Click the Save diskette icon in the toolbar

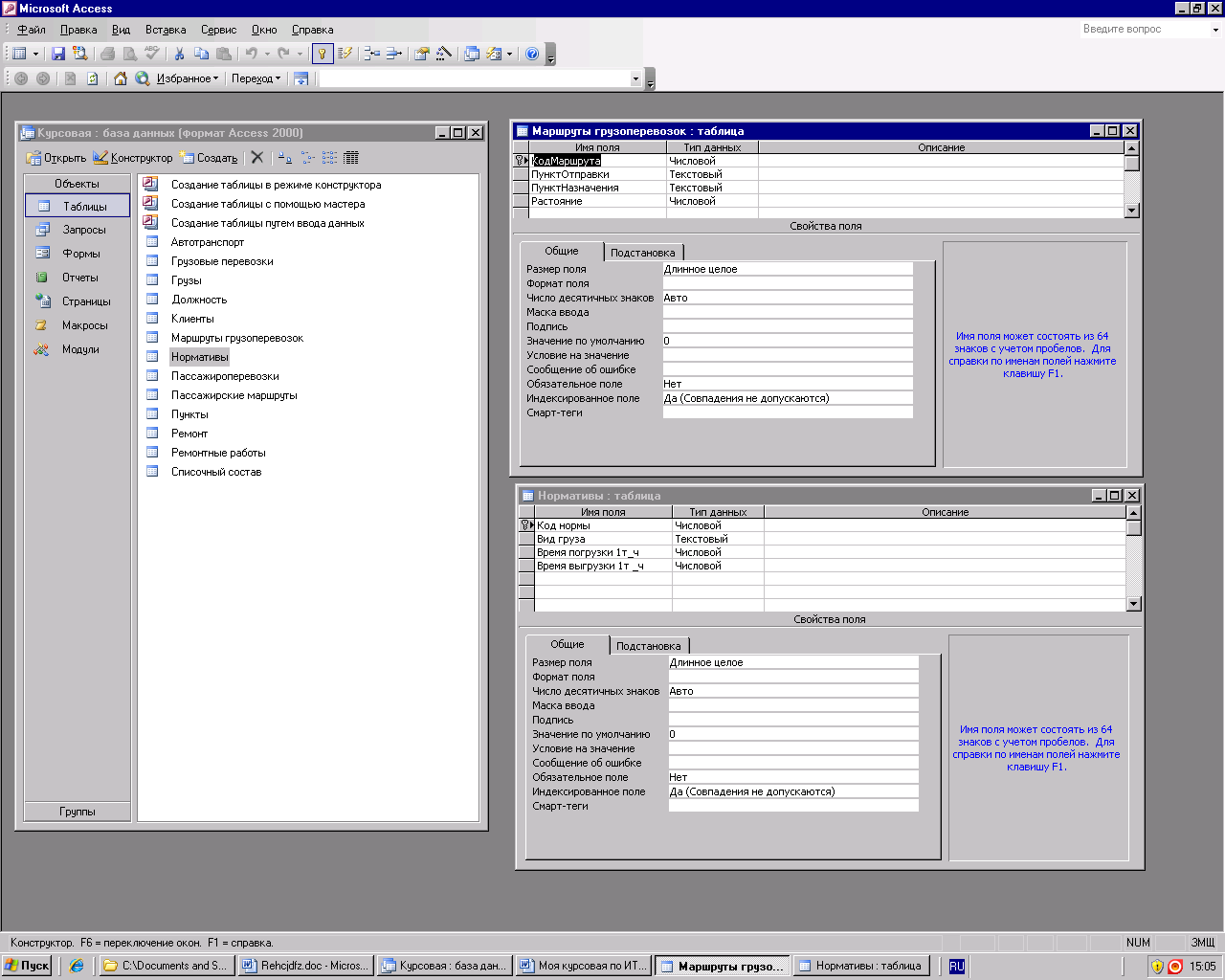pyautogui.click(x=58, y=55)
